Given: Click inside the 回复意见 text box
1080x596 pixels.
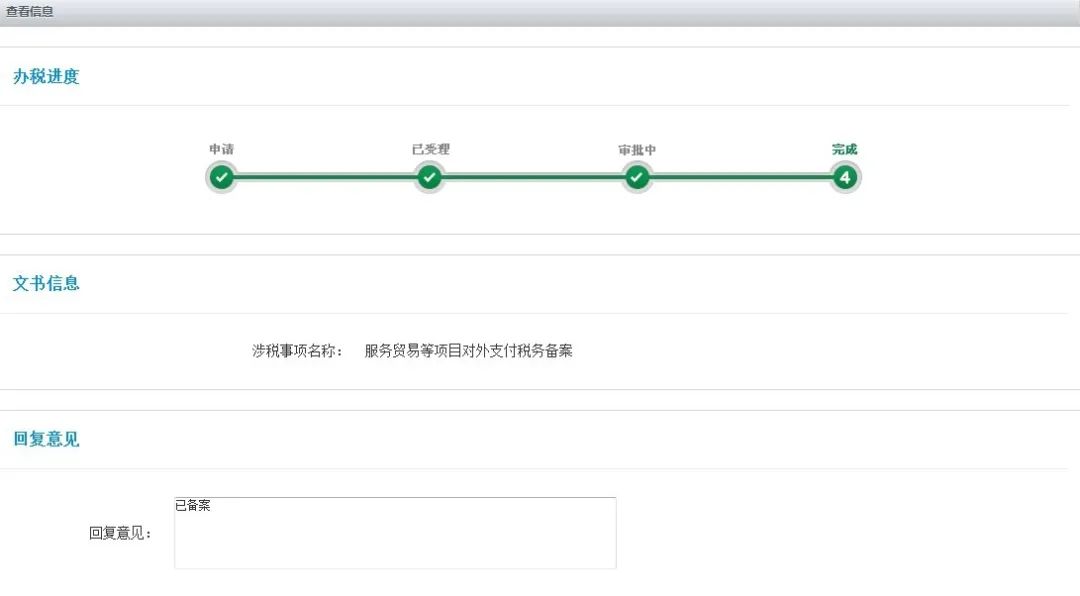Looking at the screenshot, I should (x=395, y=533).
